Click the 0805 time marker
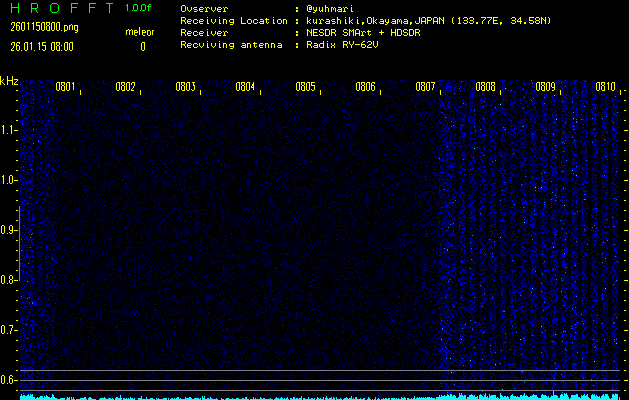The height and width of the screenshot is (400, 629). (x=306, y=88)
